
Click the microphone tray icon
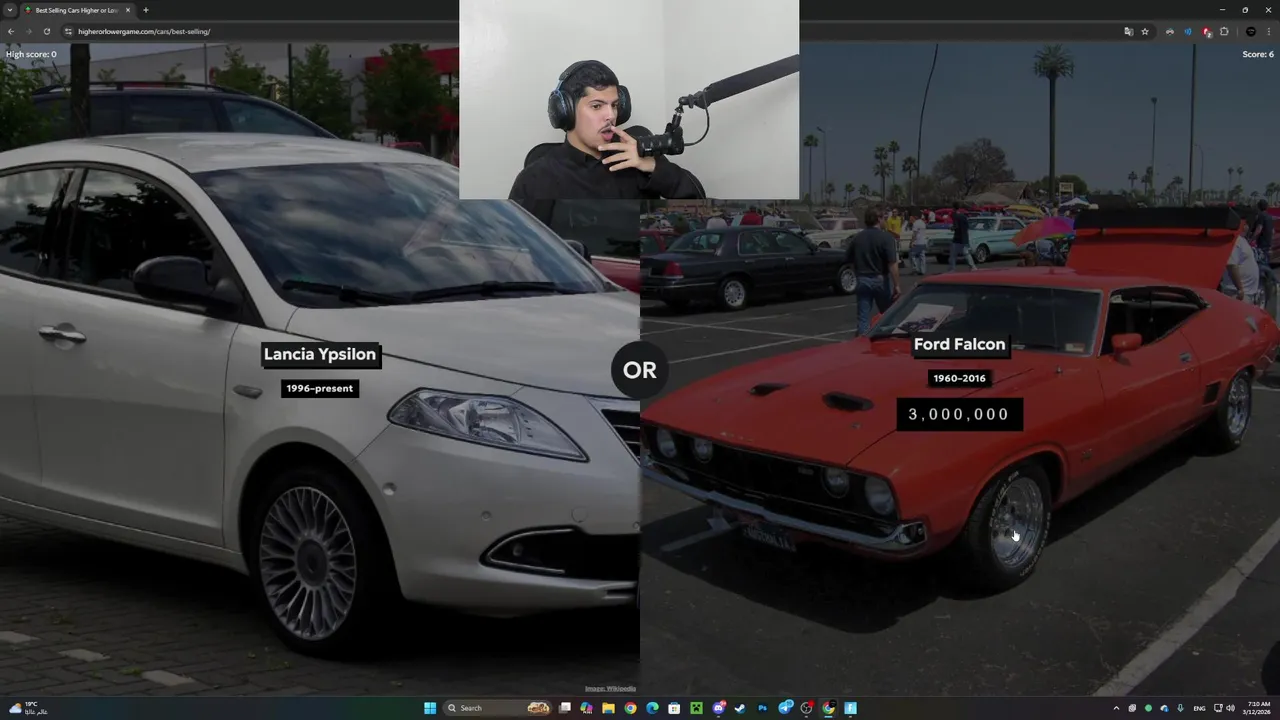1181,708
